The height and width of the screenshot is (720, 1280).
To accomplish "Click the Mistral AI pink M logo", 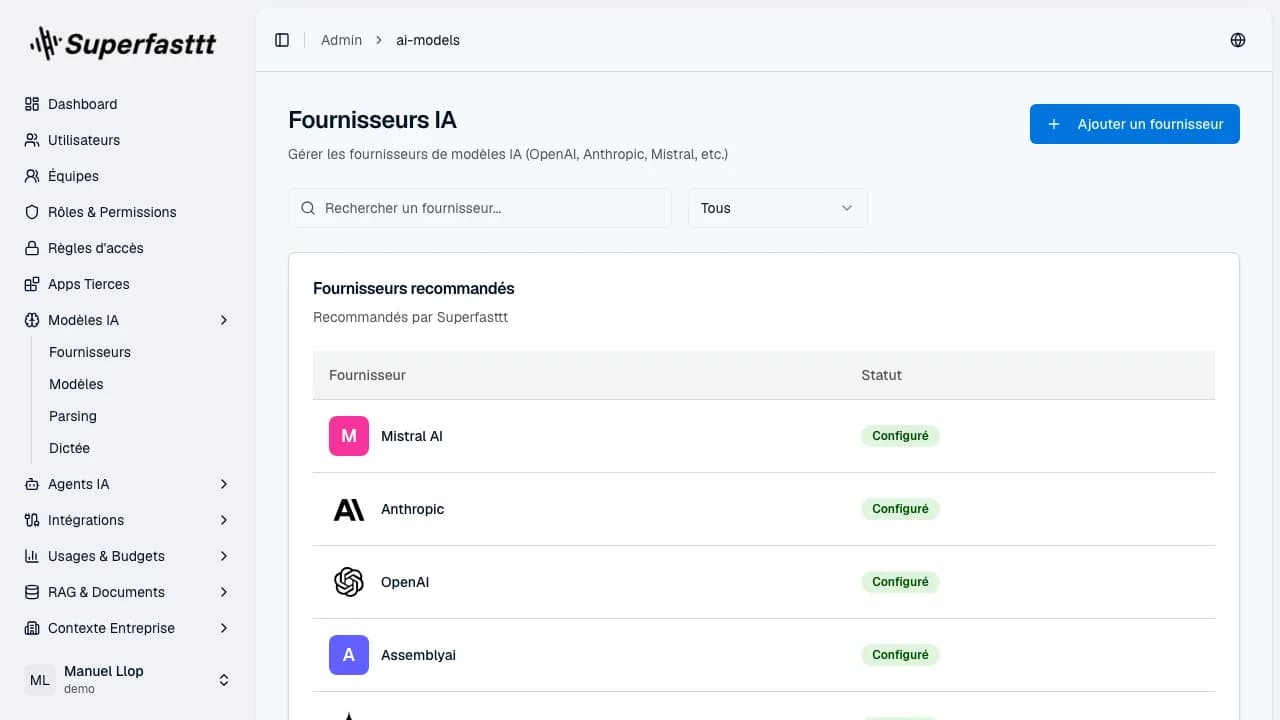I will [x=349, y=436].
